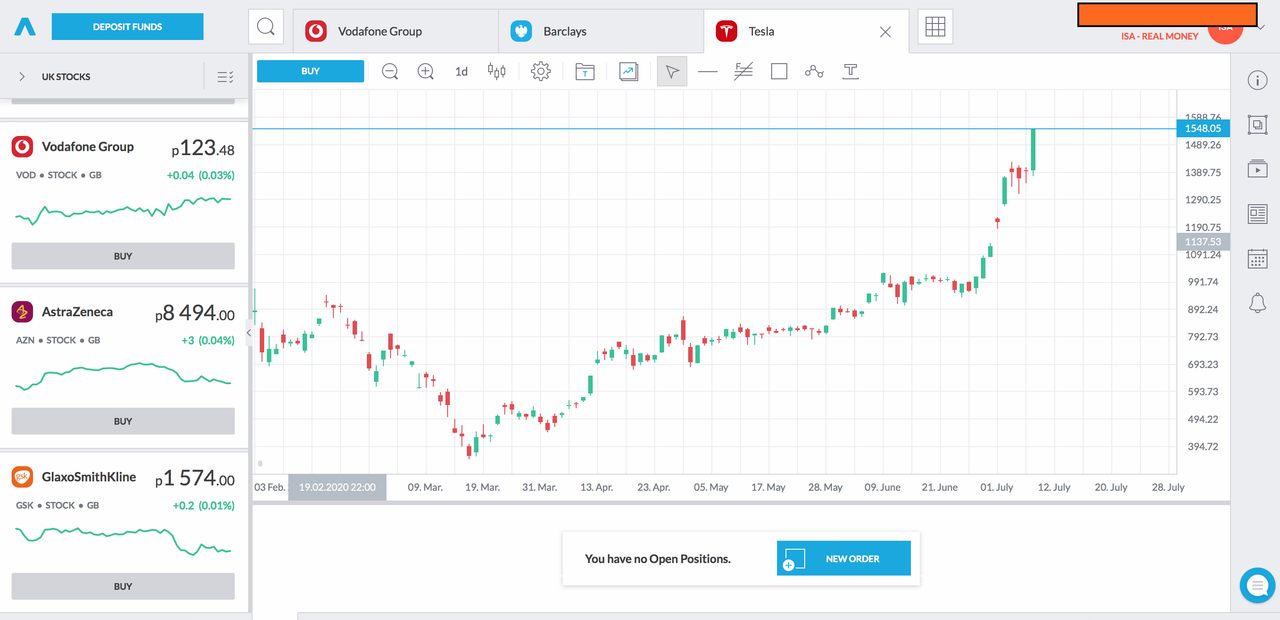
Task: Select the polyline path drawing tool
Action: tap(814, 71)
